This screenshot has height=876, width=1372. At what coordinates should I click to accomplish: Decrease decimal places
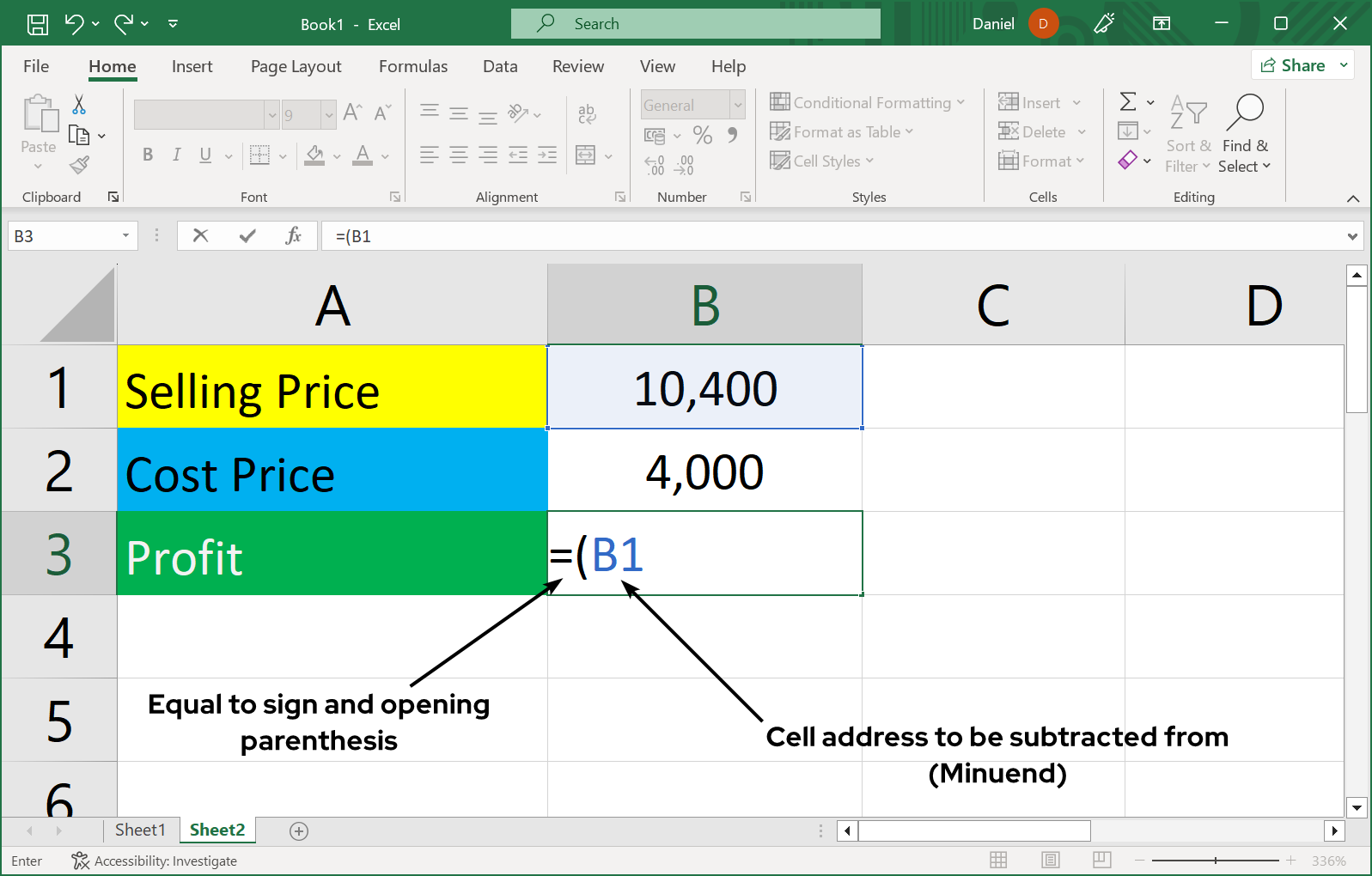click(684, 165)
